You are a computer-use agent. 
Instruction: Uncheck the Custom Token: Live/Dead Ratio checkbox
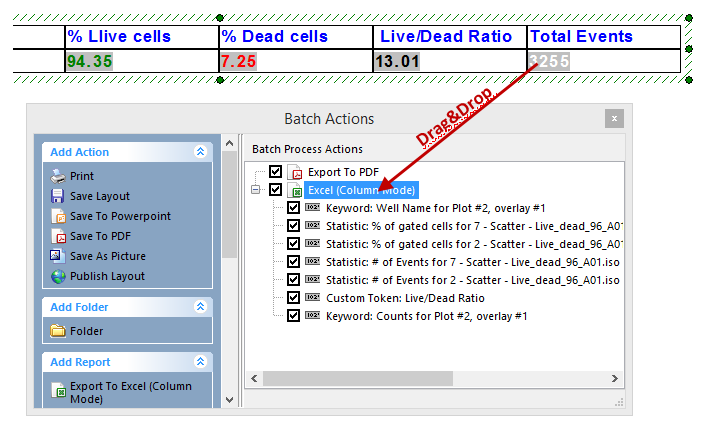click(294, 298)
